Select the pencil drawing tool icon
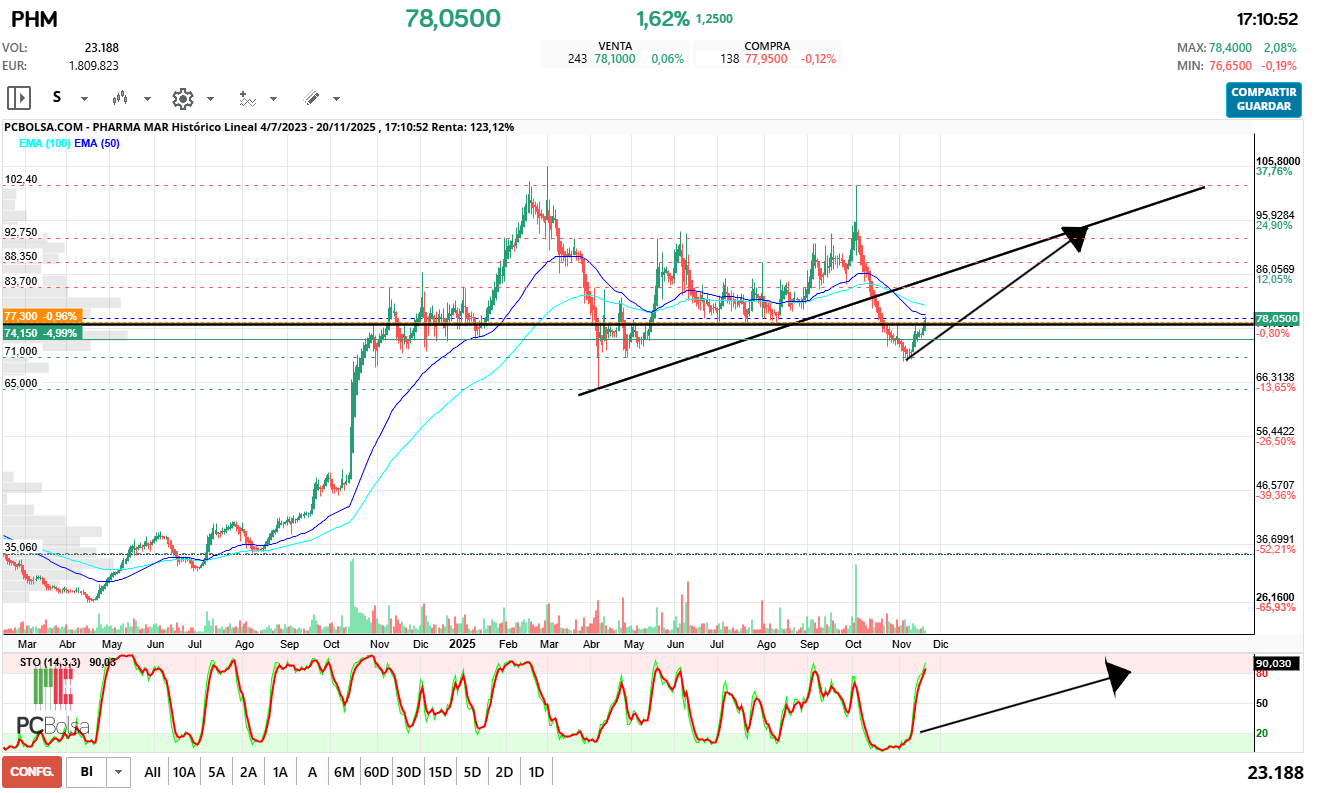The height and width of the screenshot is (793, 1317). (311, 98)
